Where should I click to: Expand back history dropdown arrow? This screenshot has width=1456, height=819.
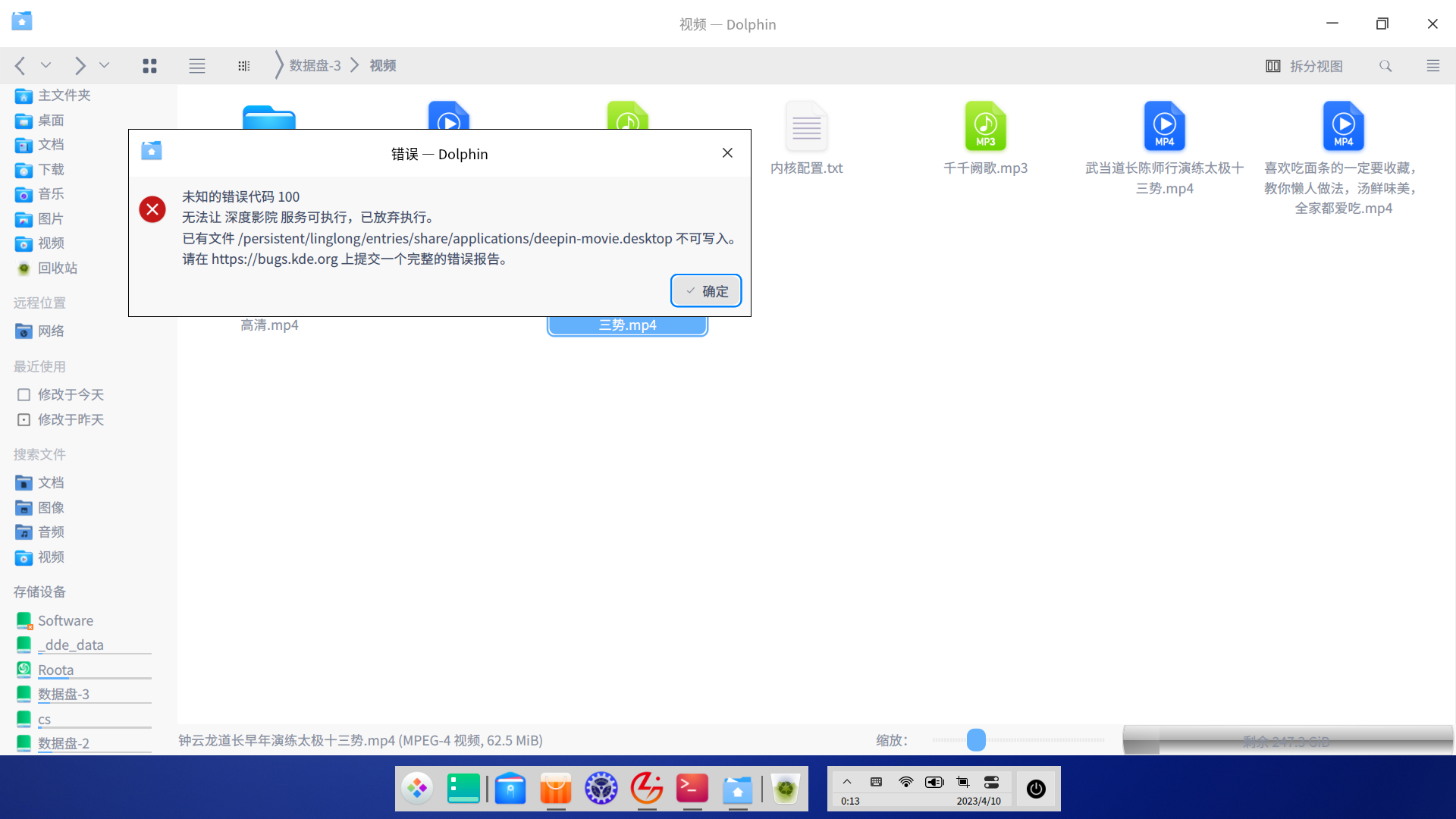click(x=45, y=66)
